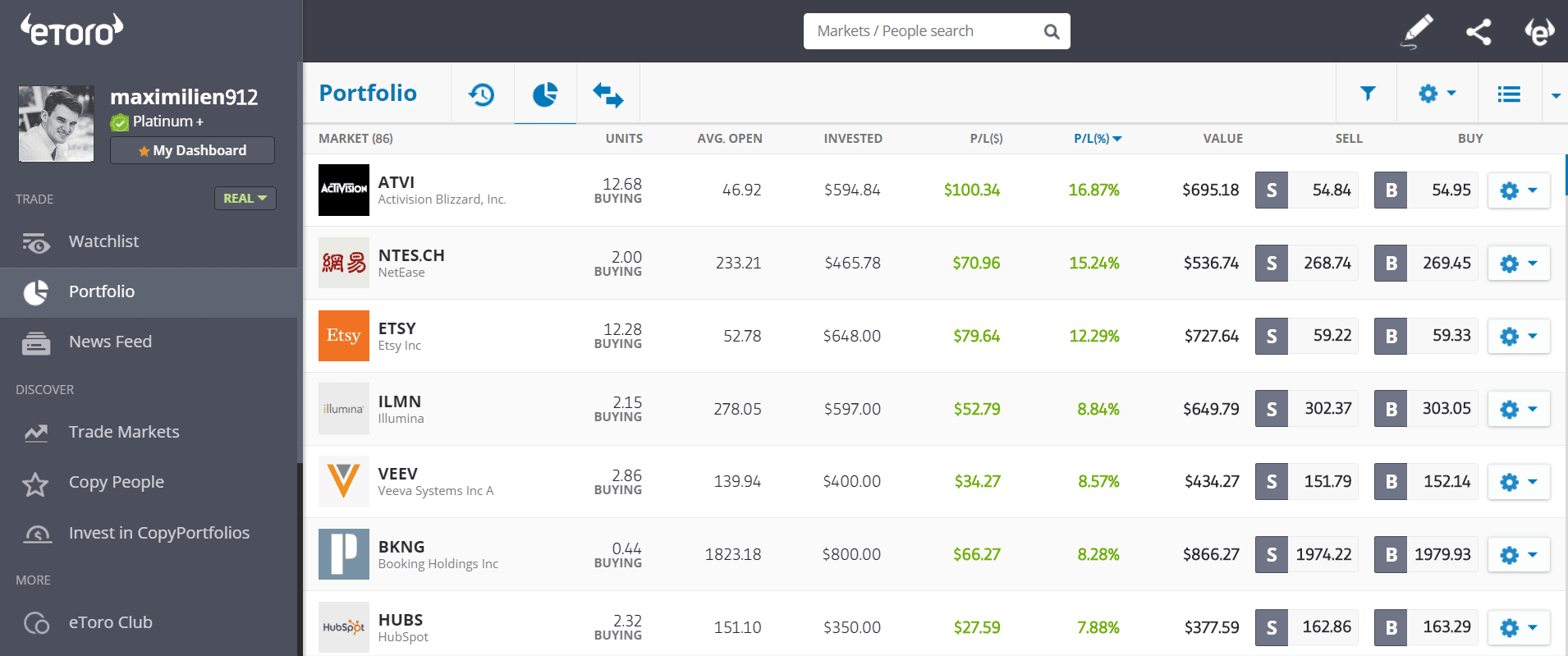Sell BKNG at 1974.22
This screenshot has width=1568, height=656.
pyautogui.click(x=1307, y=554)
